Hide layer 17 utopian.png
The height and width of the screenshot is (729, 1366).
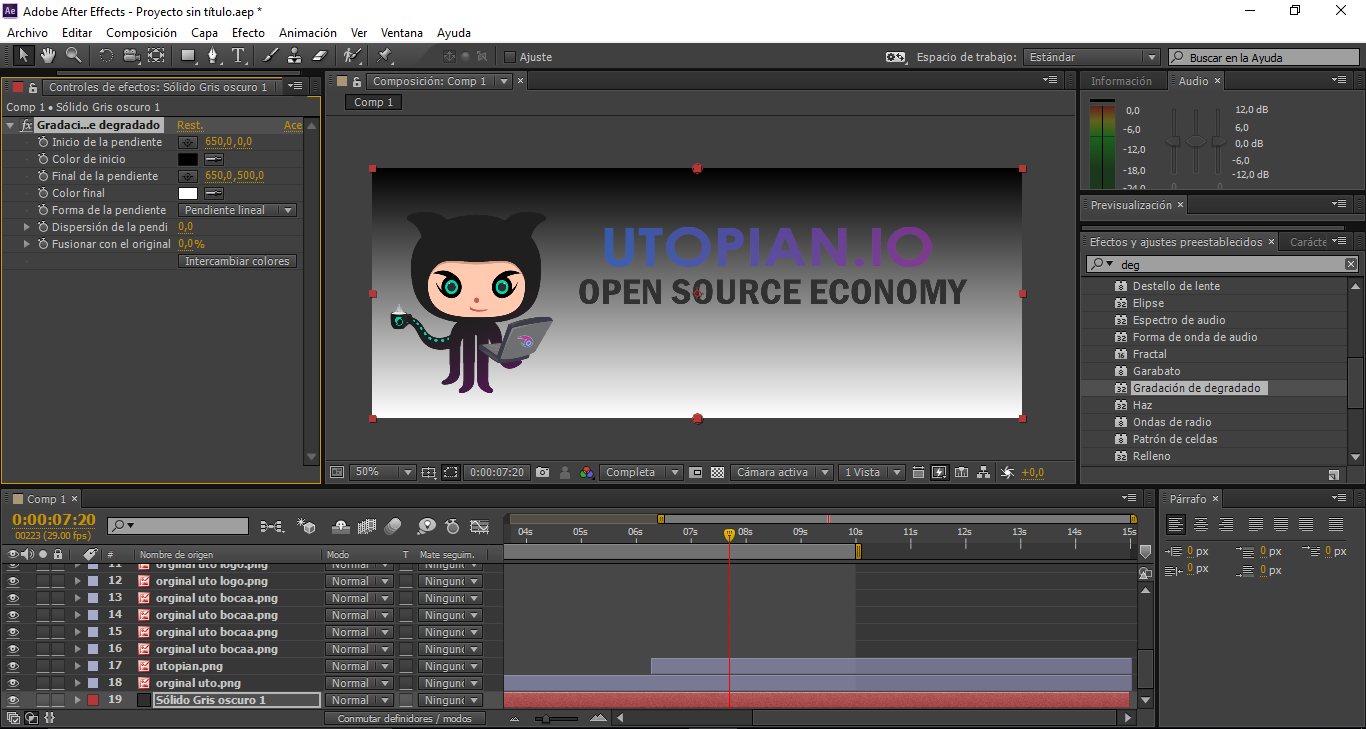pyautogui.click(x=13, y=666)
